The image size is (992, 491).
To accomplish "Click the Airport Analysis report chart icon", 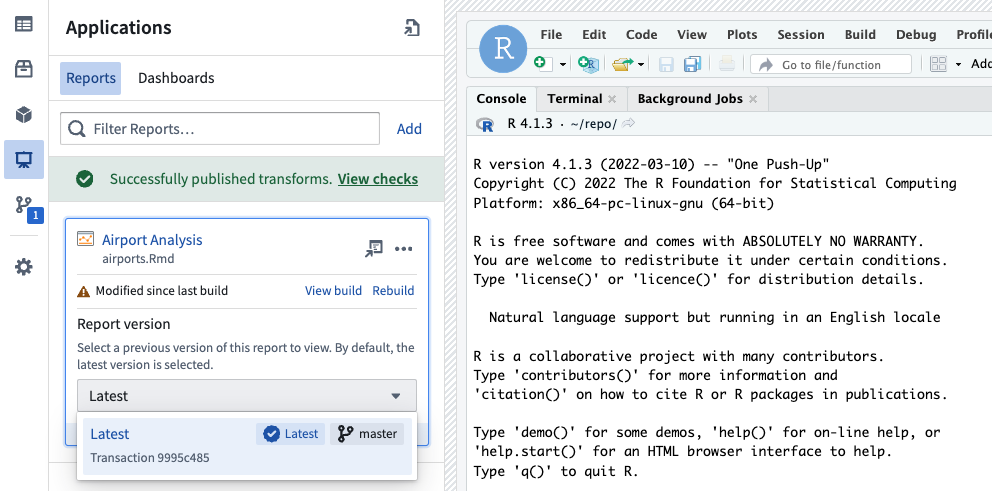I will [85, 239].
